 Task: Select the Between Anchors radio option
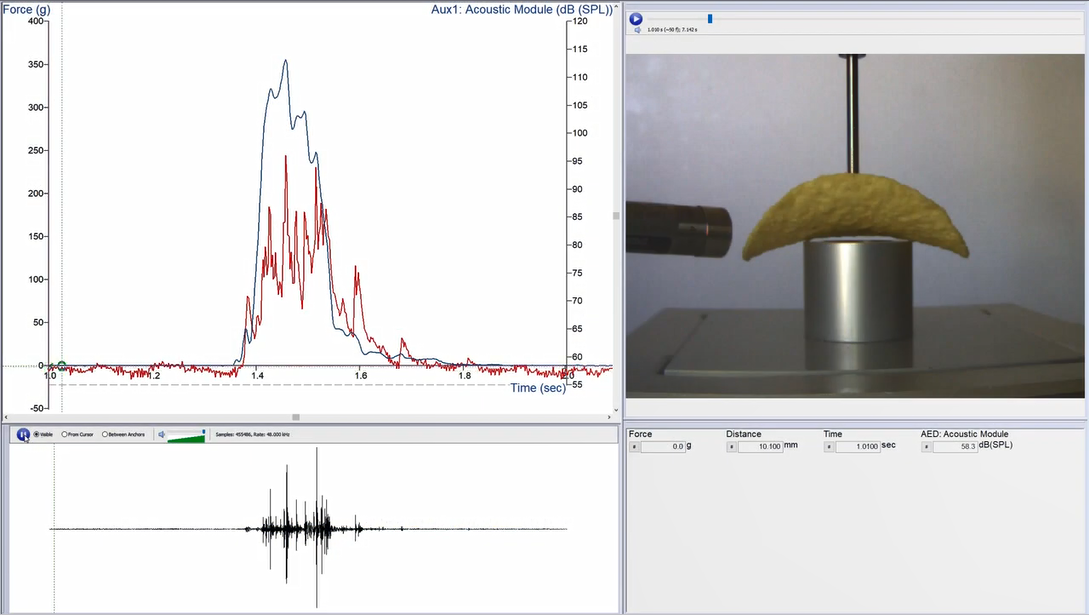105,434
